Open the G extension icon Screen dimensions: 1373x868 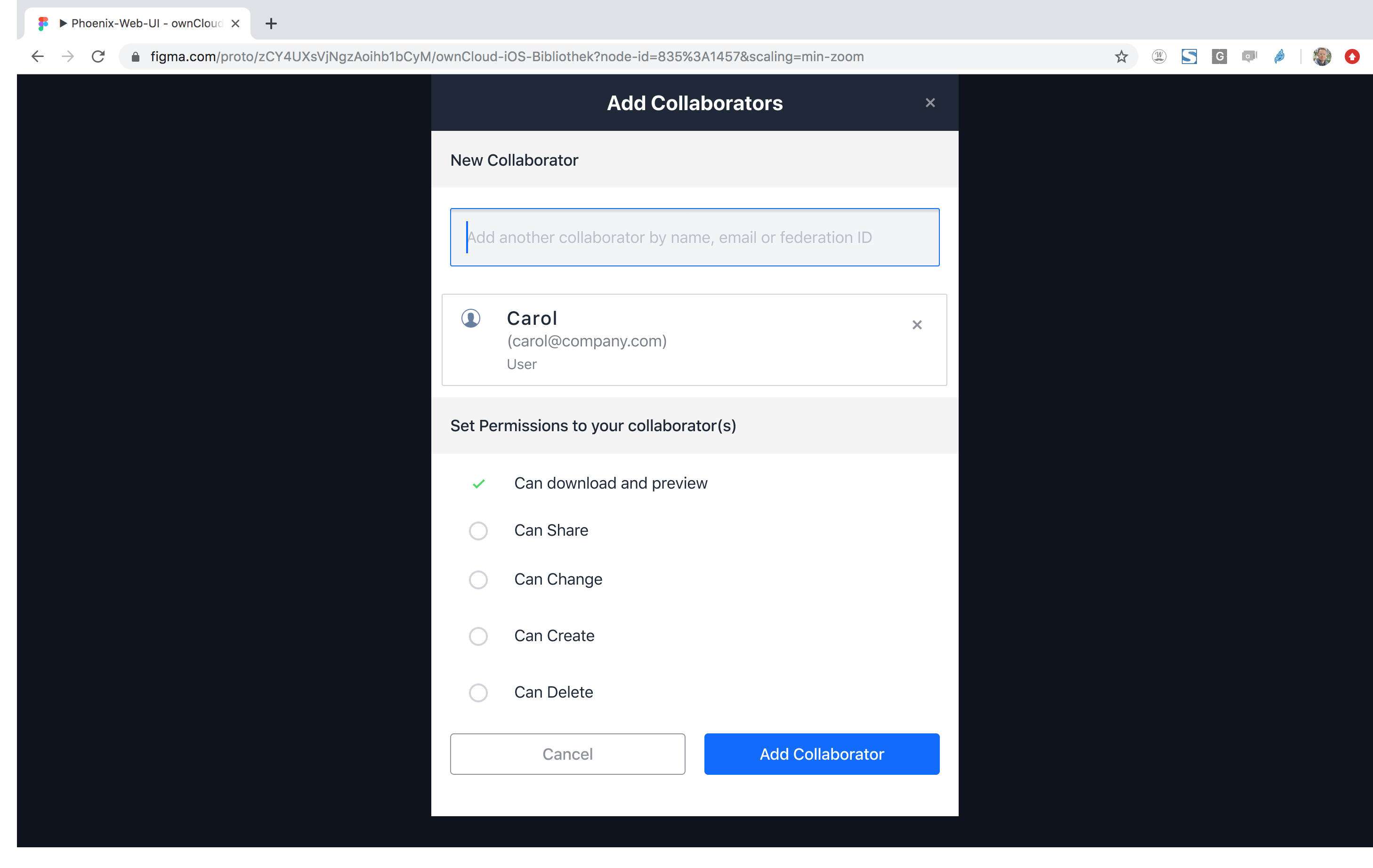(1219, 56)
